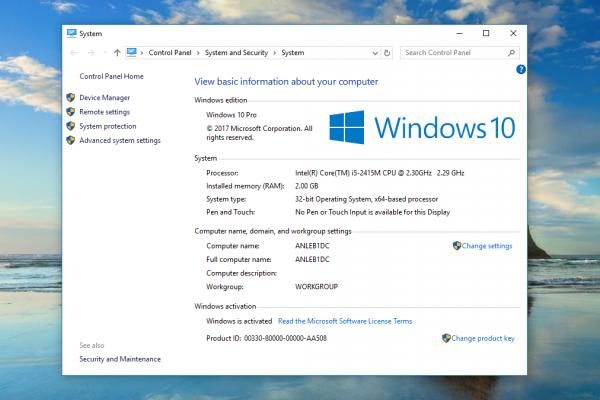This screenshot has width=600, height=400.
Task: Click the Product ID 00330-80000-00000-AA508 text
Action: [266, 338]
